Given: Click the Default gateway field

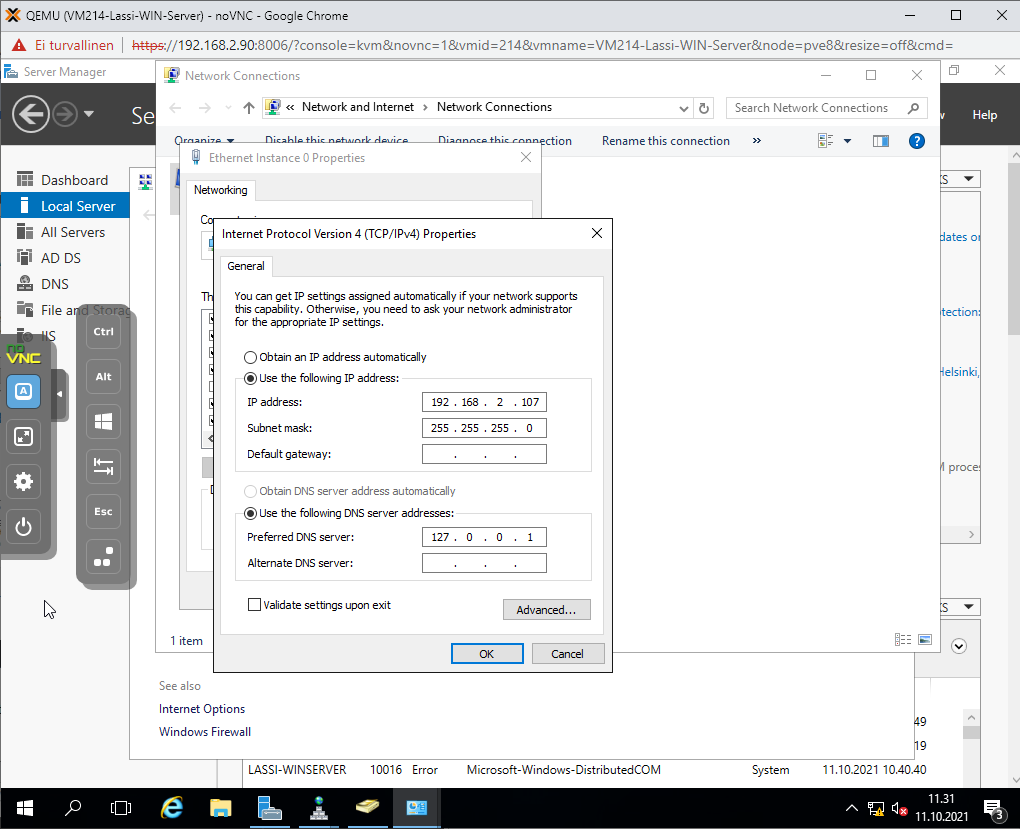Looking at the screenshot, I should click(484, 454).
